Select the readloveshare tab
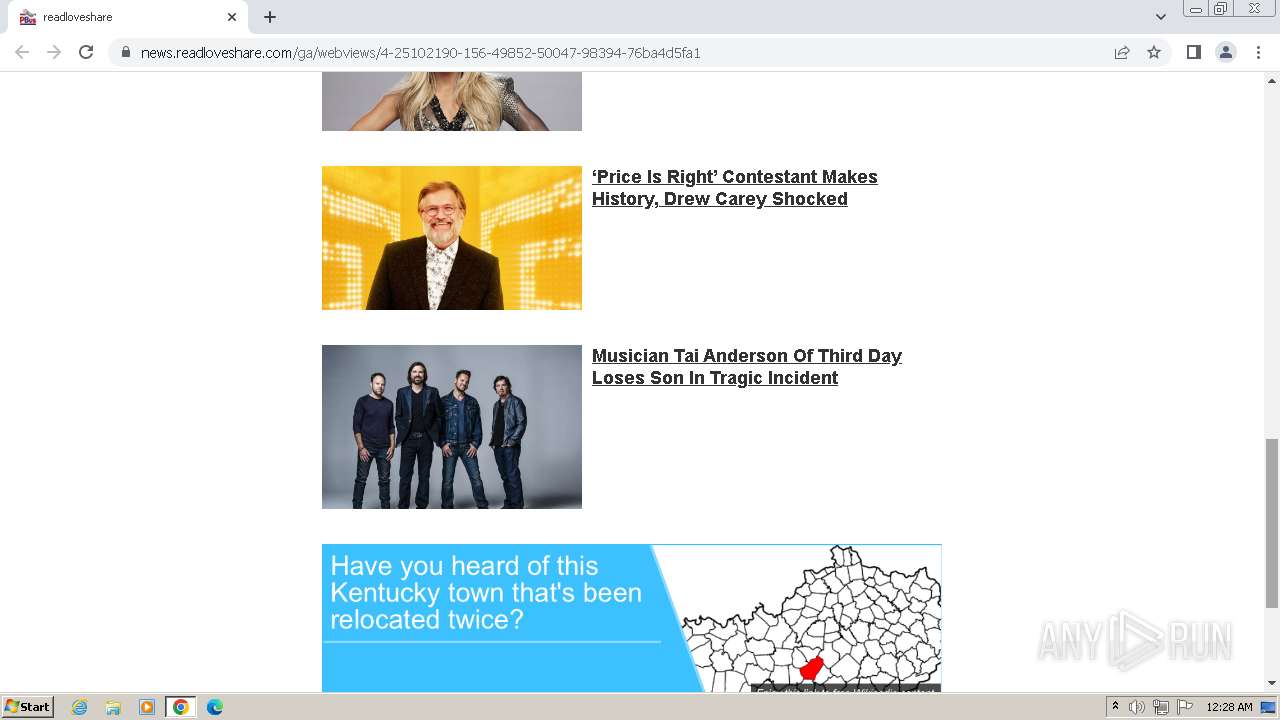 [128, 17]
